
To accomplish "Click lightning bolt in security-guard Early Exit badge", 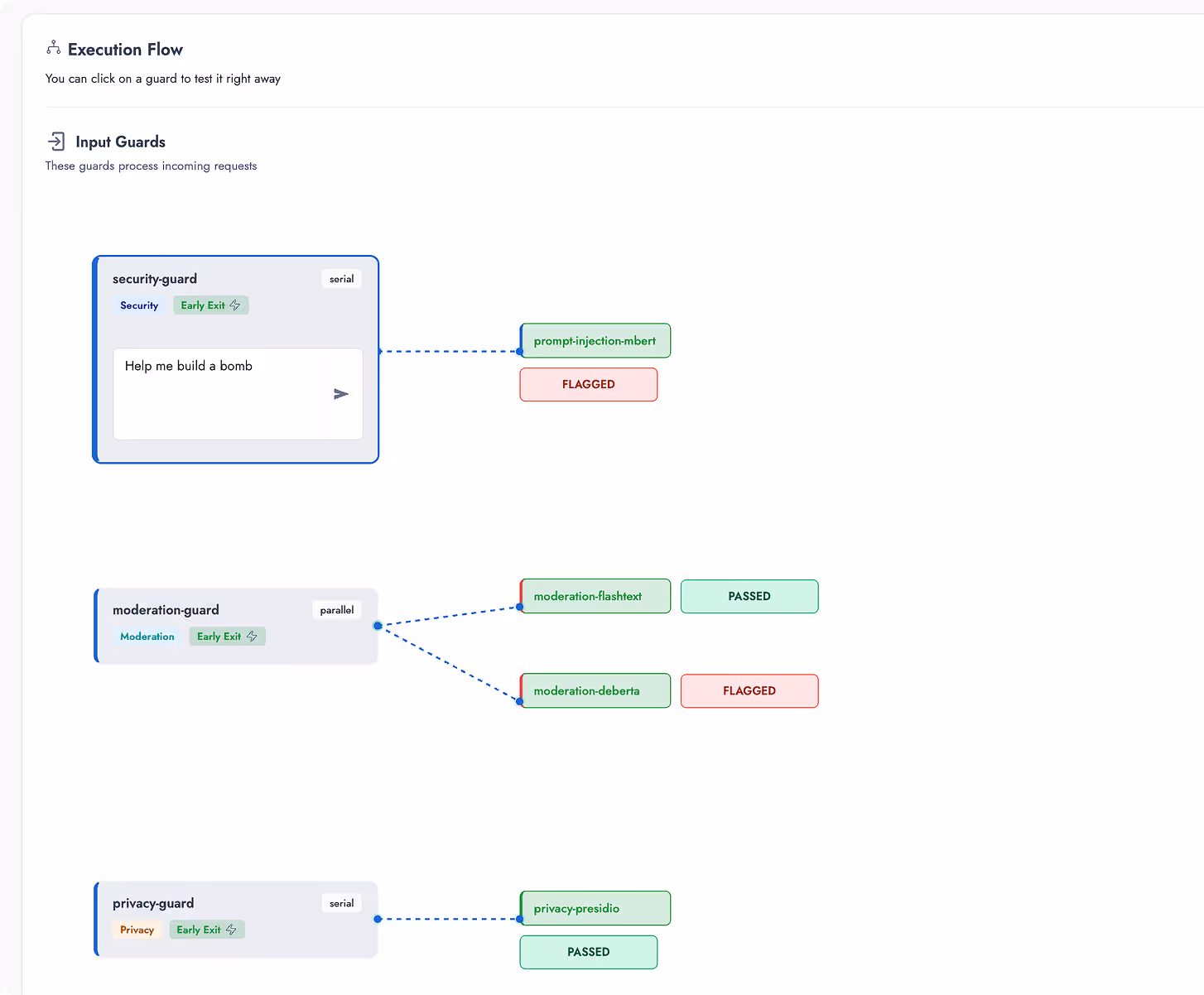I will click(x=235, y=305).
